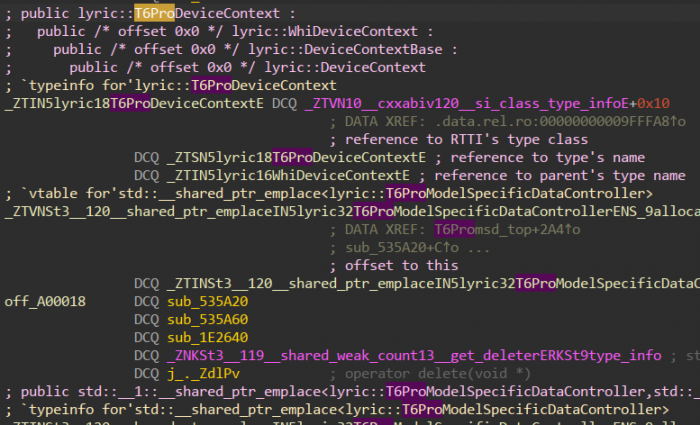700x425 pixels.
Task: Click the 0x10 offset value
Action: click(653, 104)
